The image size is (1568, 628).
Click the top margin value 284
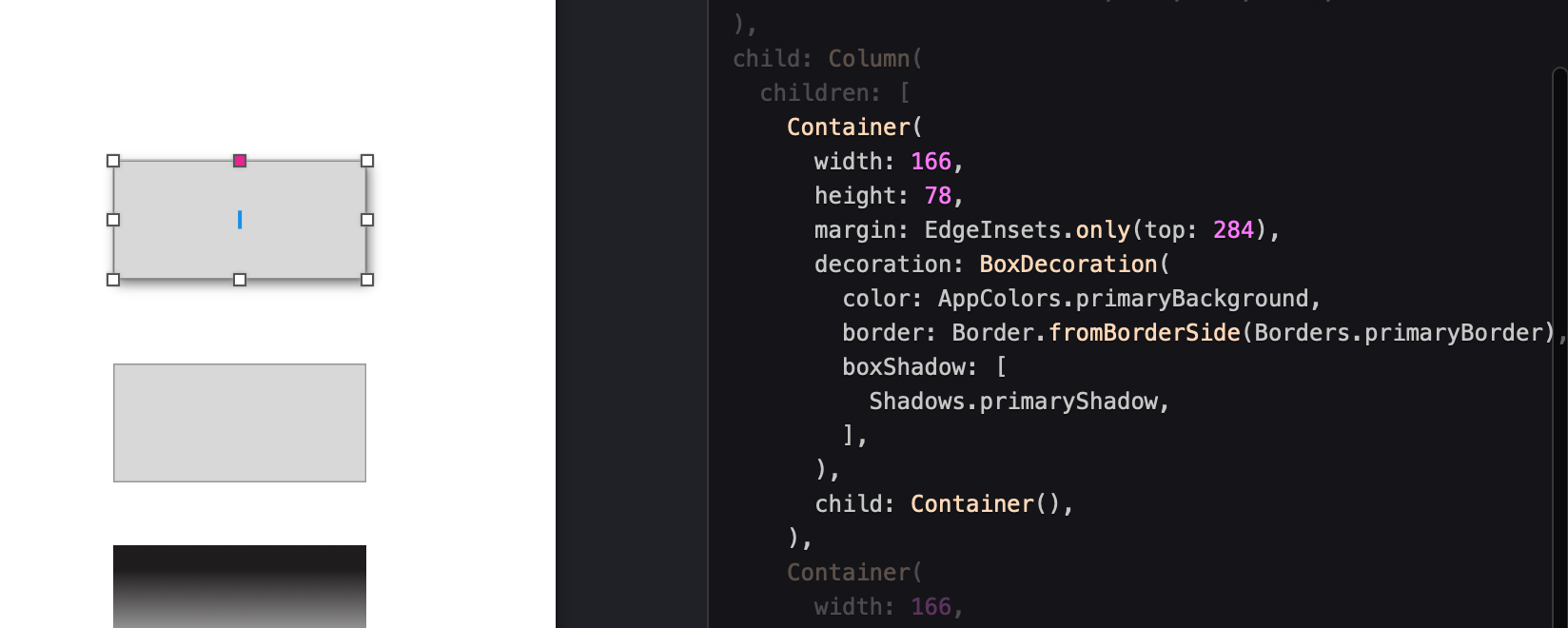click(x=1233, y=230)
